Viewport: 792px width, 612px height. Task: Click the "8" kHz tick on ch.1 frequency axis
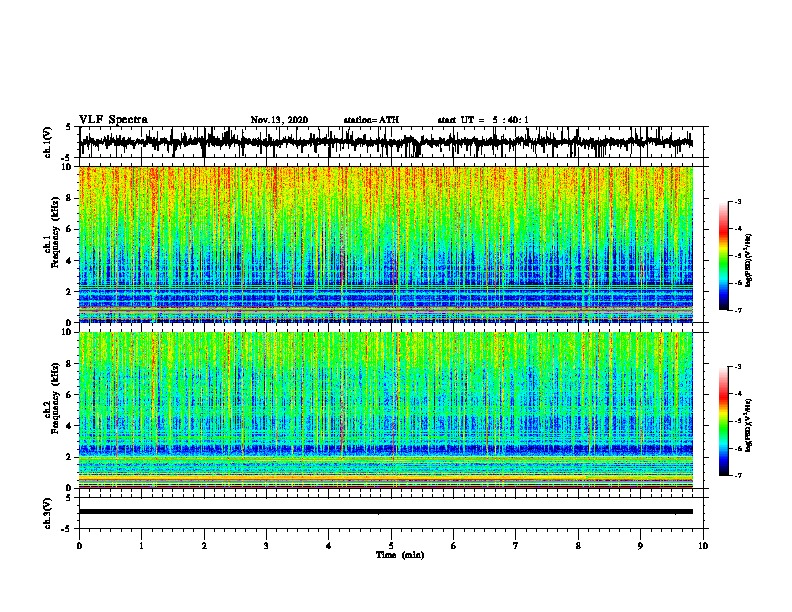point(69,198)
